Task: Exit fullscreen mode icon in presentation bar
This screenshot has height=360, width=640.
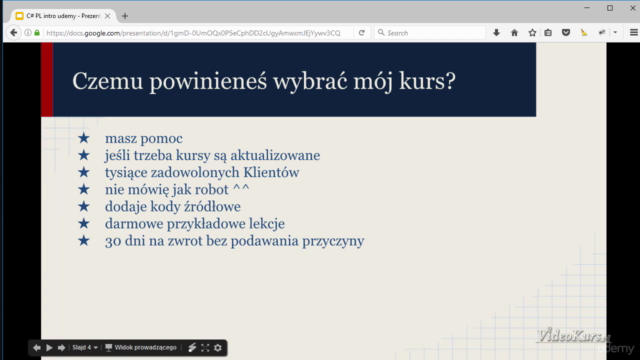Action: pyautogui.click(x=205, y=348)
